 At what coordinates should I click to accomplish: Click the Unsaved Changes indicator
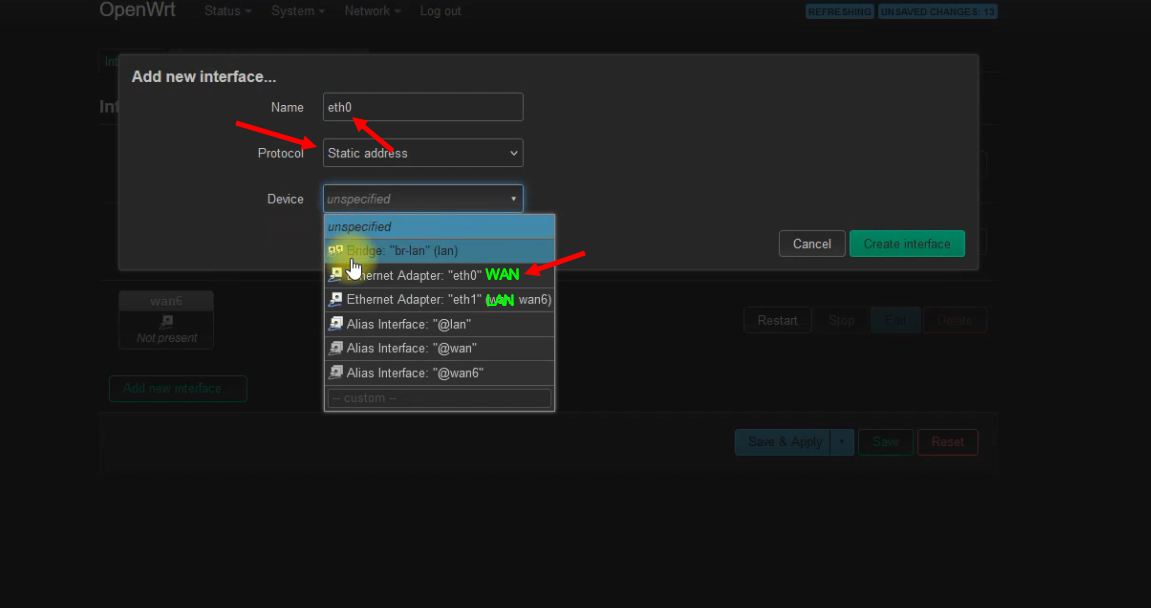(937, 12)
